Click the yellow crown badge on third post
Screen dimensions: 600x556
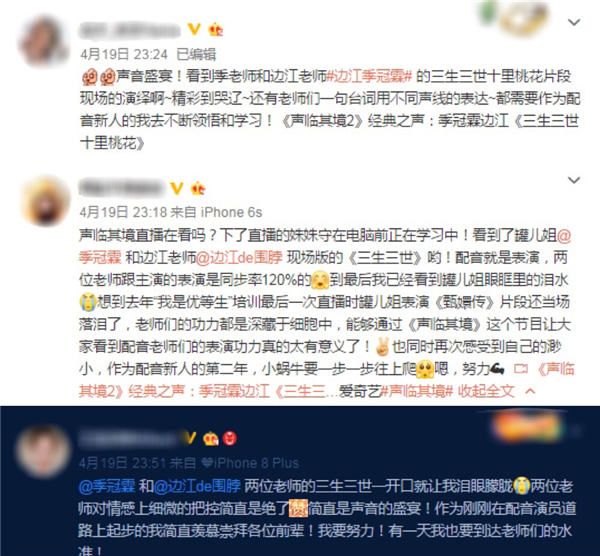(210, 438)
